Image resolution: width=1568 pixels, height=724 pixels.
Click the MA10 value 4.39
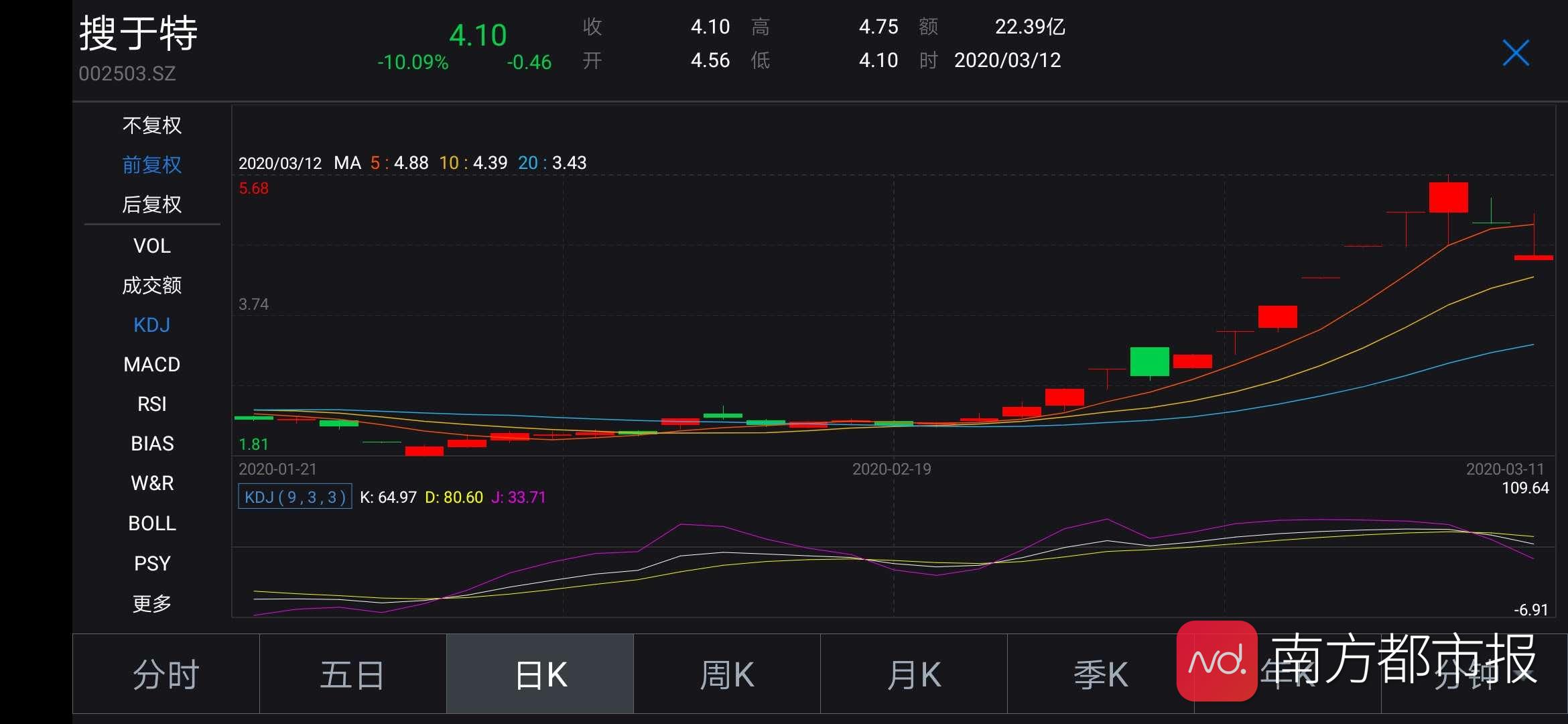[x=490, y=163]
